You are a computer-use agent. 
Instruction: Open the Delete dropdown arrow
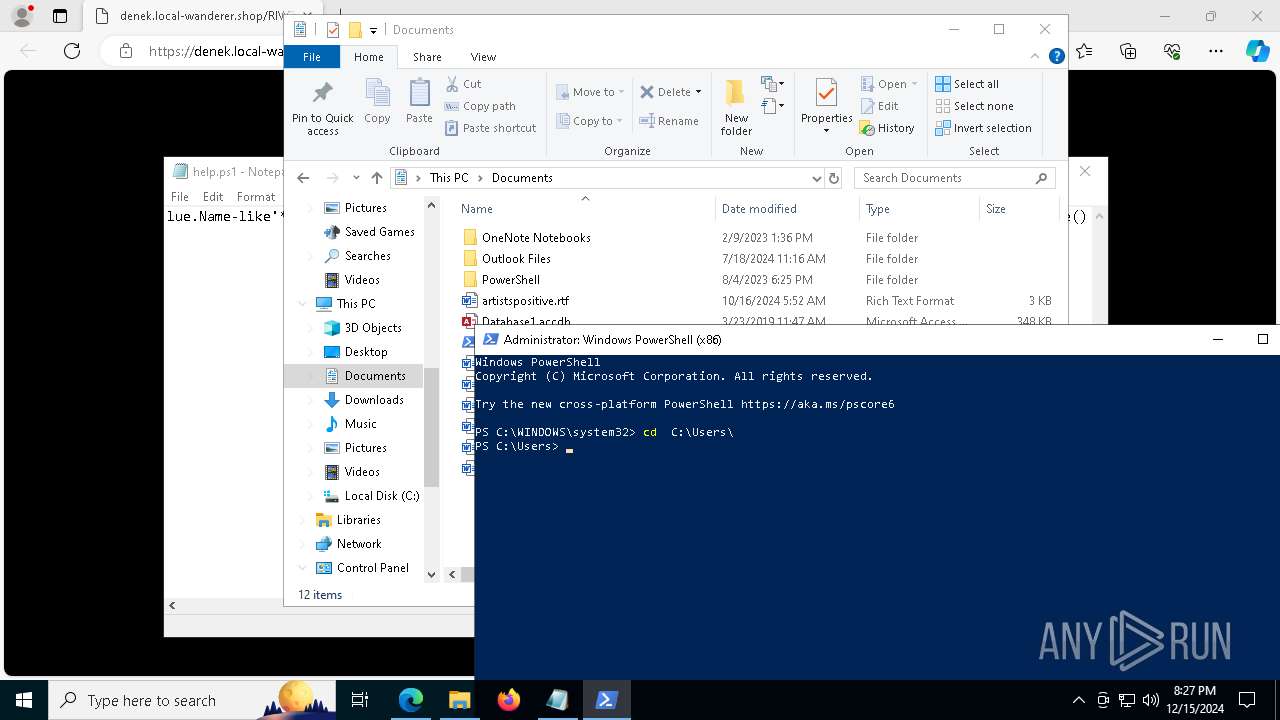tap(698, 92)
